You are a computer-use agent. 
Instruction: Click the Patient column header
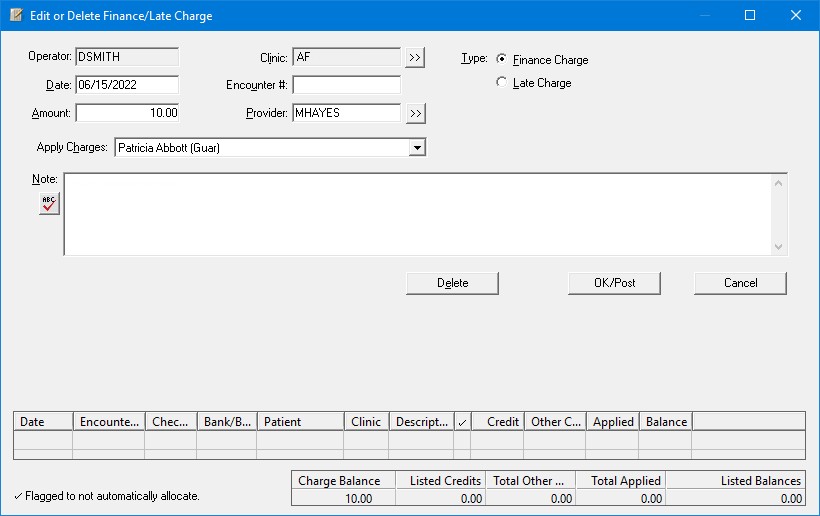(300, 422)
